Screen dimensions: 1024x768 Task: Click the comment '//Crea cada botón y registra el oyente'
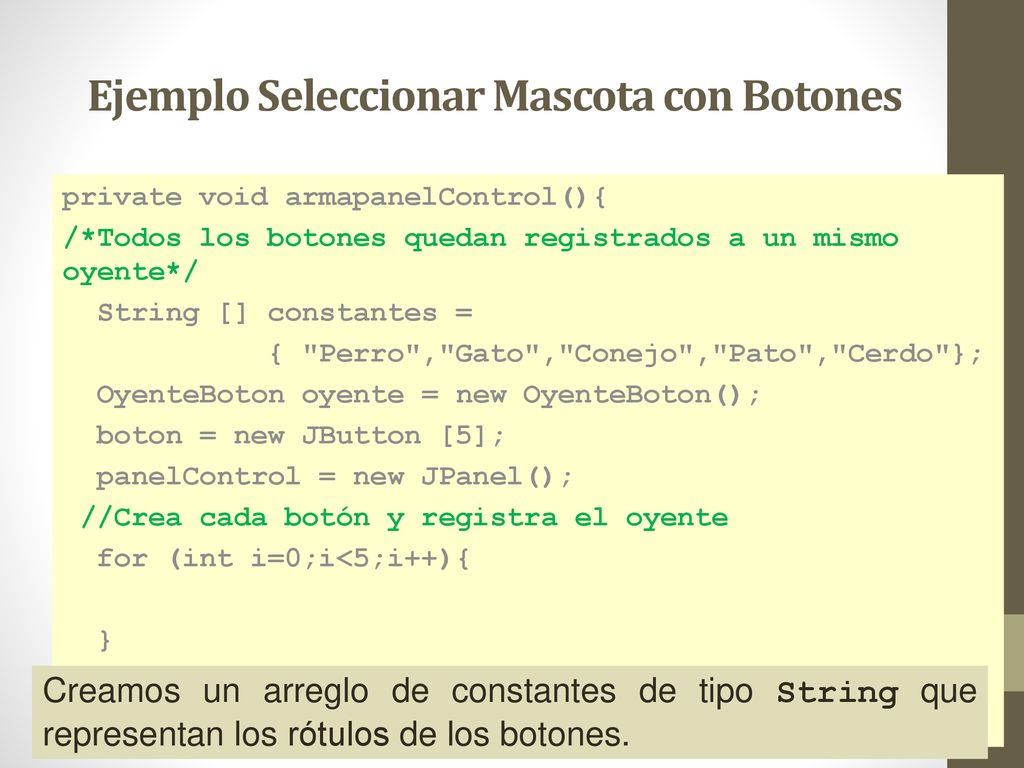[x=405, y=518]
